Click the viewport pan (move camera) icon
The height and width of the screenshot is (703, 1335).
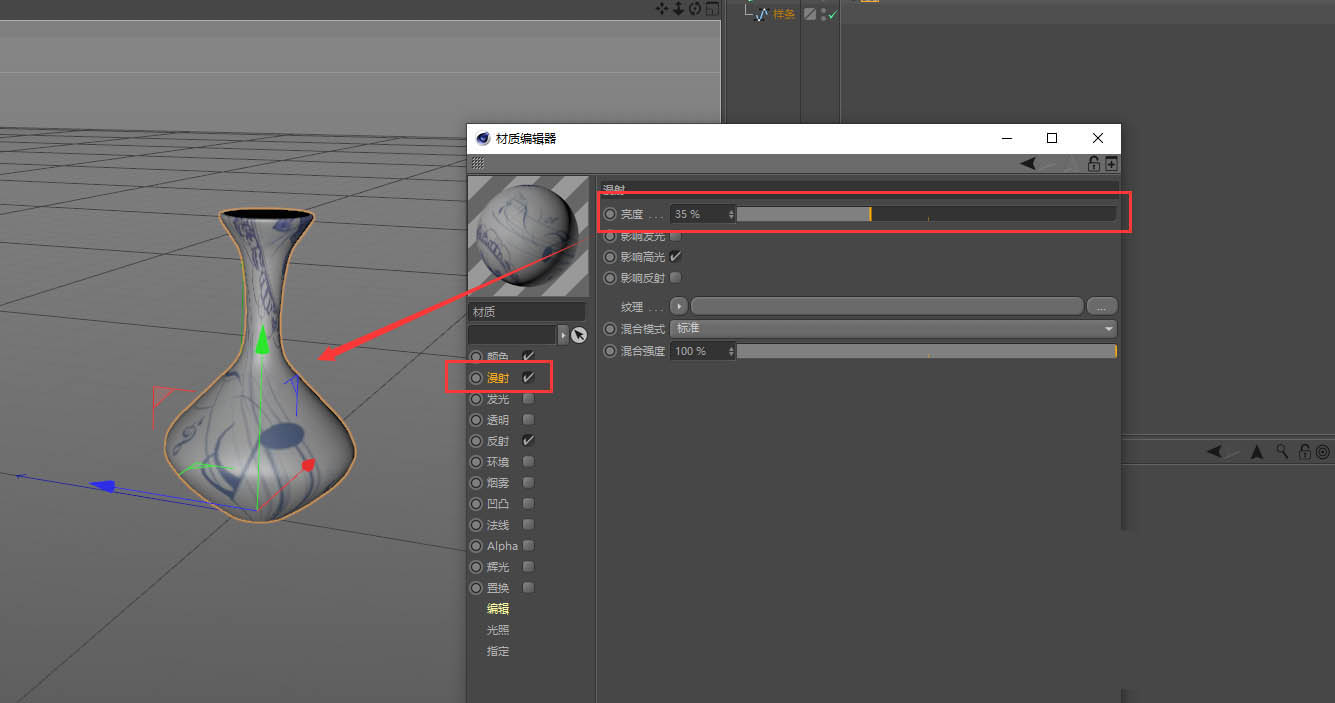[x=662, y=8]
